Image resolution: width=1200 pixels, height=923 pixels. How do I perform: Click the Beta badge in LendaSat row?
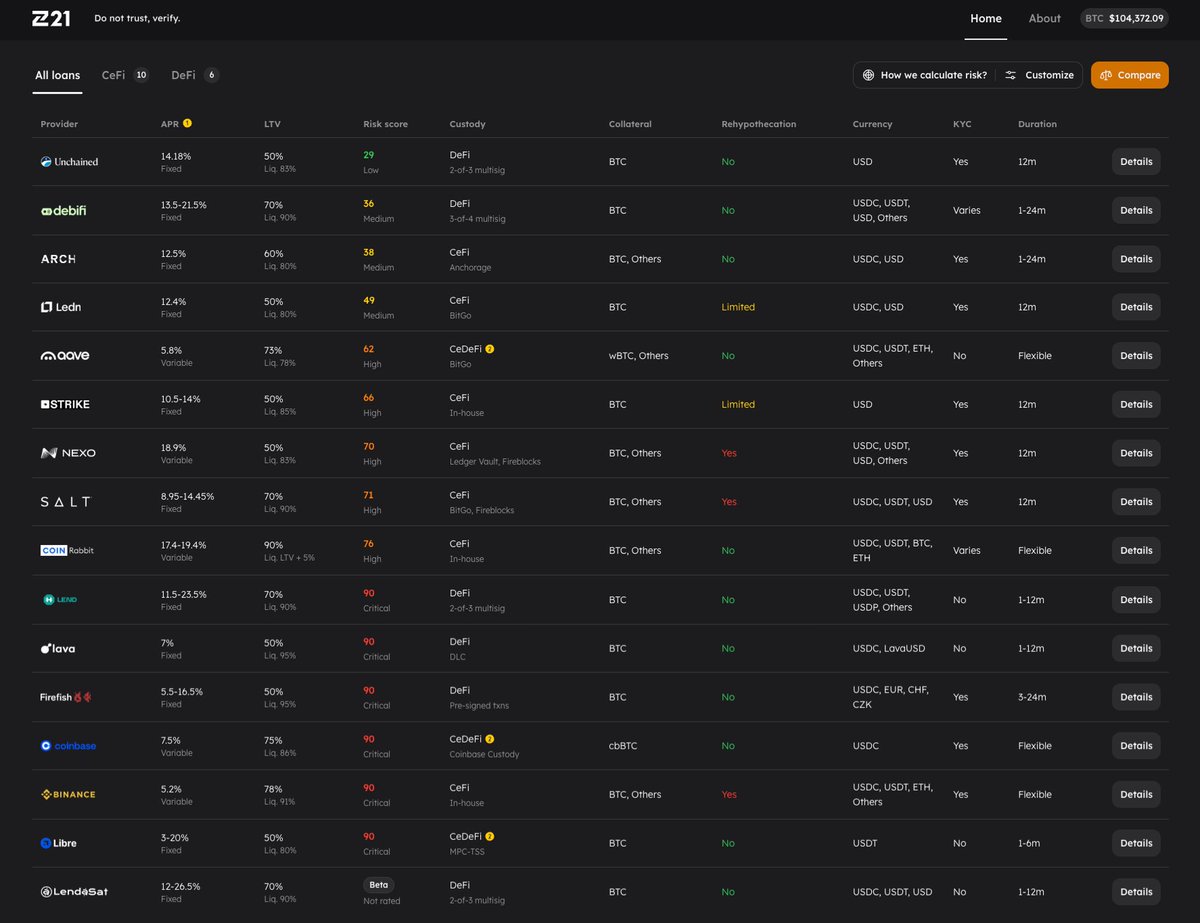click(379, 885)
